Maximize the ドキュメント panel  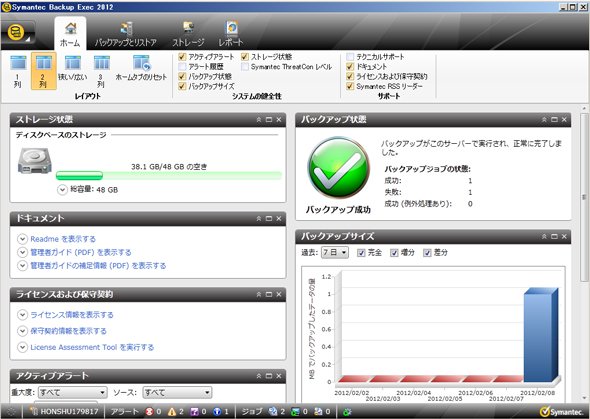tap(269, 219)
